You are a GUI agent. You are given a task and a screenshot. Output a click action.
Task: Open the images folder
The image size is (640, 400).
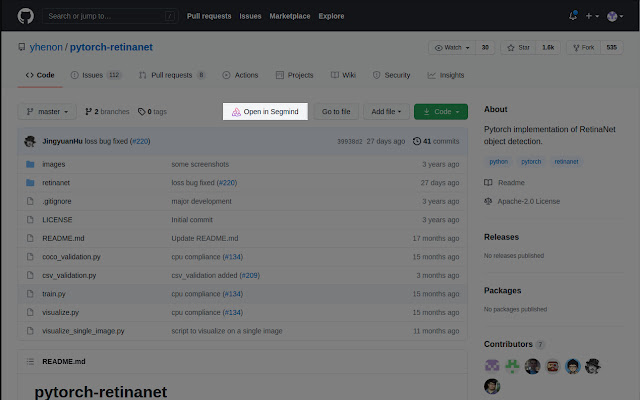[x=54, y=164]
